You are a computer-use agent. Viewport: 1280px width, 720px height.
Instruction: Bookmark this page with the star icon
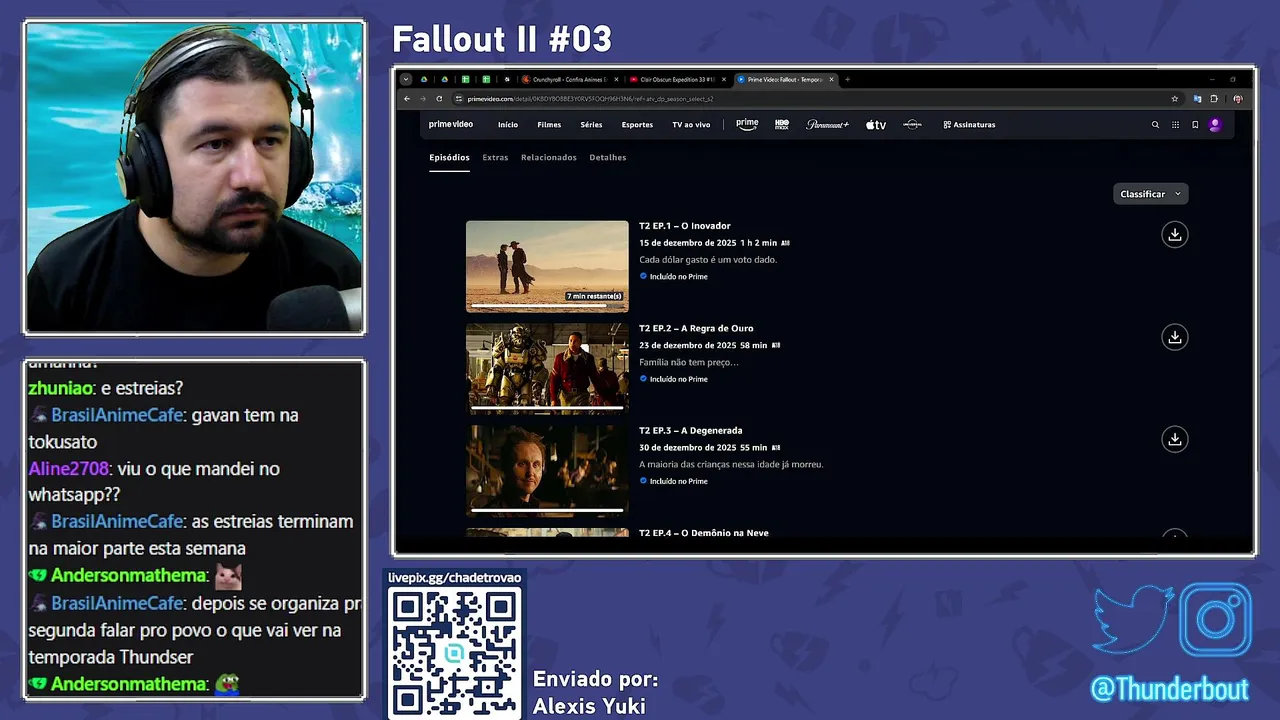pyautogui.click(x=1175, y=99)
